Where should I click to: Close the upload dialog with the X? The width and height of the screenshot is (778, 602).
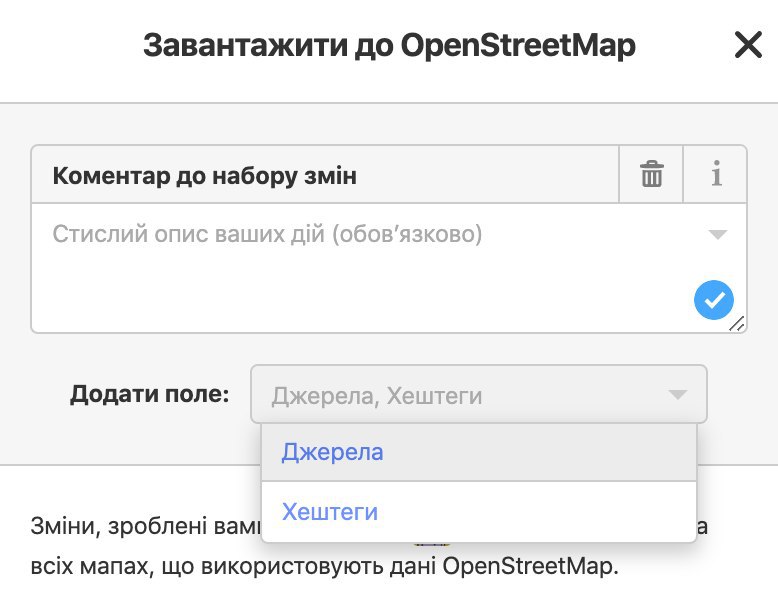click(x=748, y=45)
